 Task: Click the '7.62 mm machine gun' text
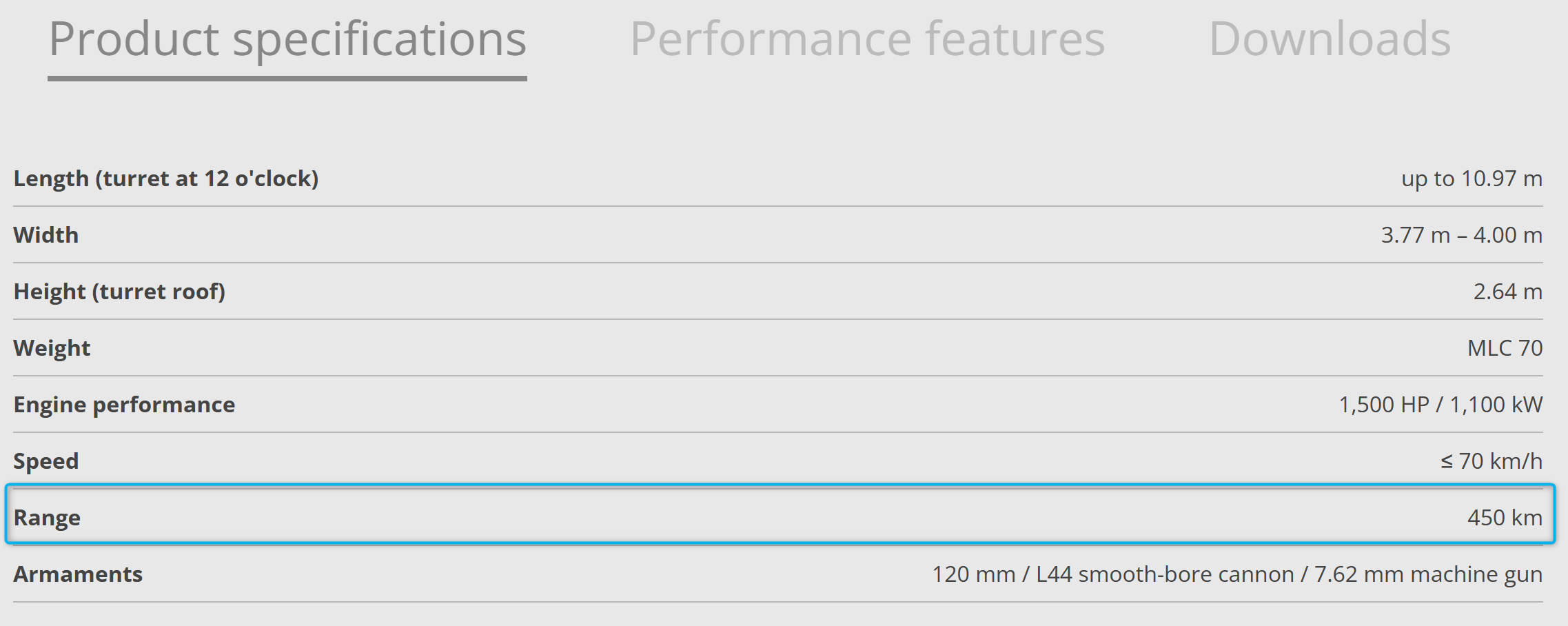pyautogui.click(x=1428, y=574)
